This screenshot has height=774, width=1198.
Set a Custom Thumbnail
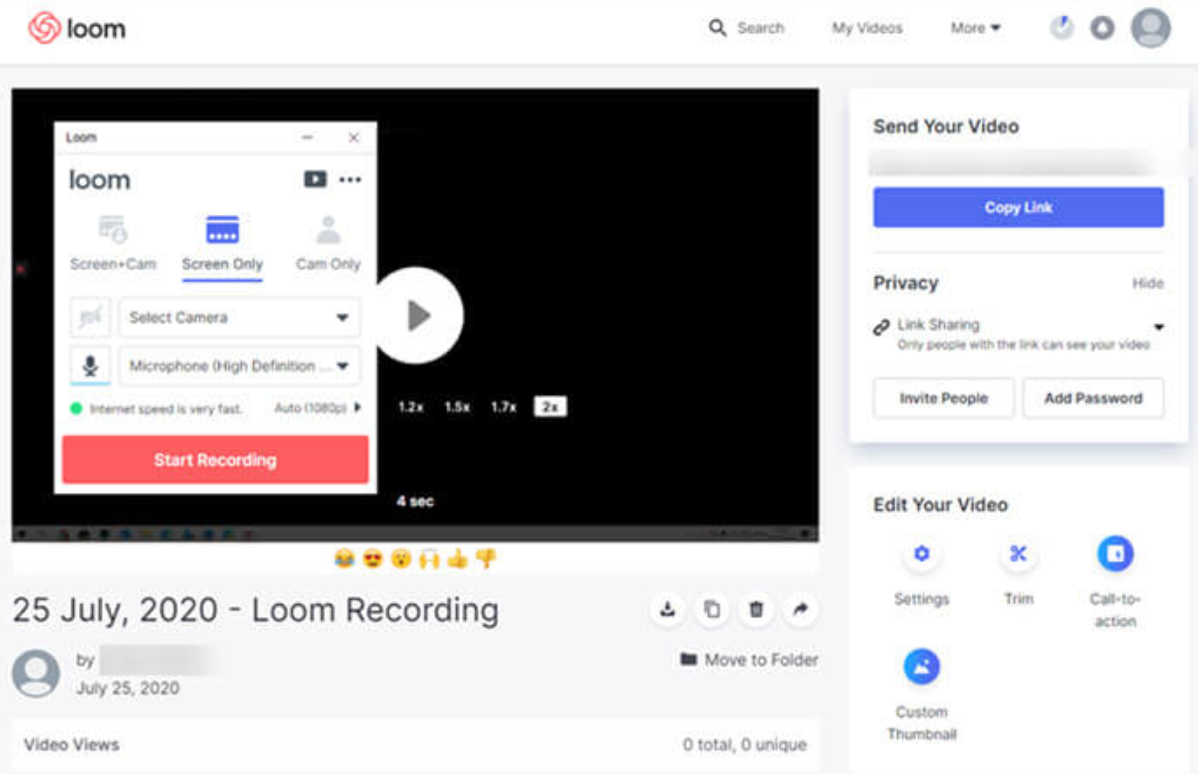coord(921,667)
